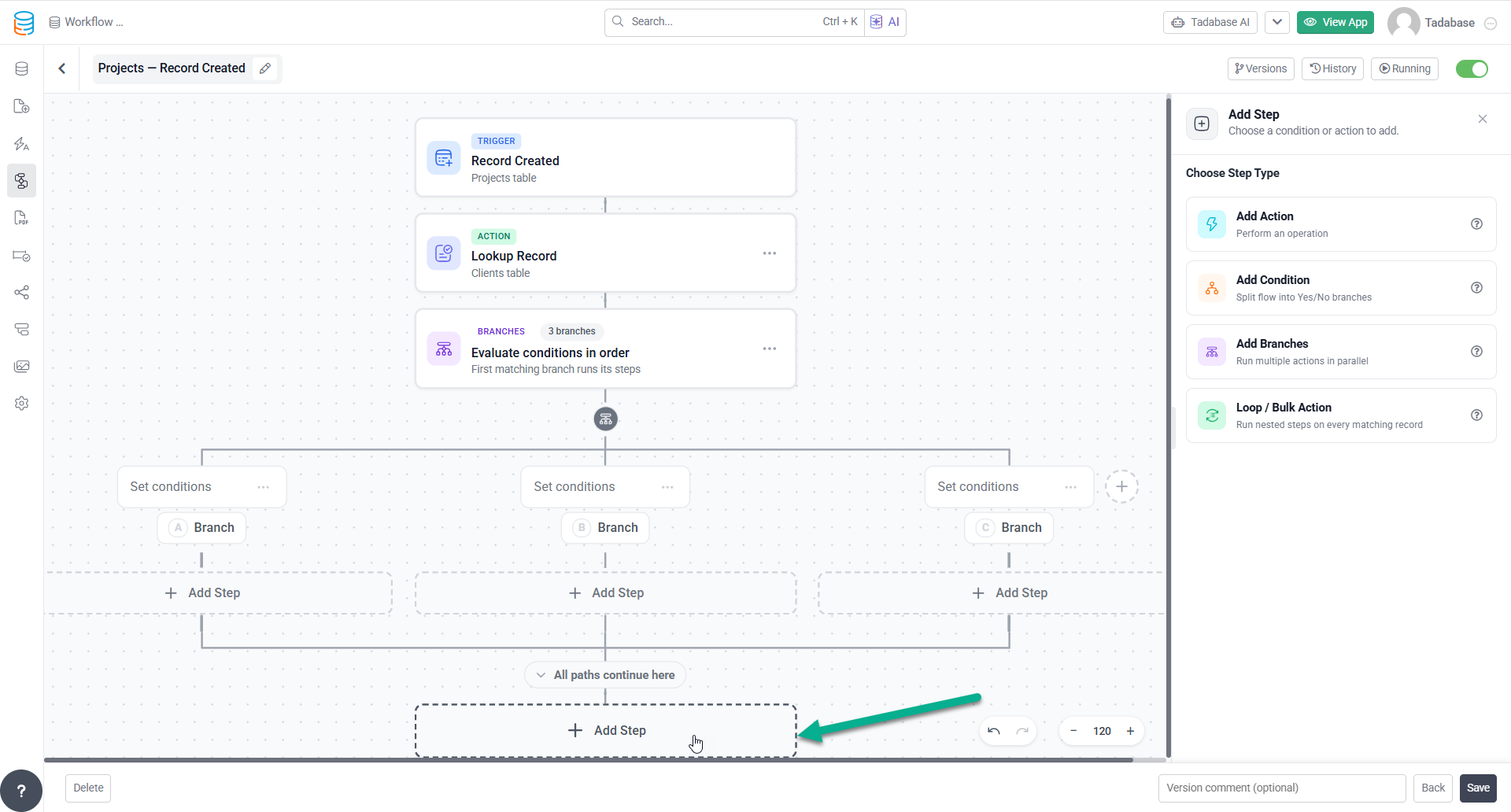Click the horizontal canvas scrollbar
The width and height of the screenshot is (1511, 812).
click(589, 760)
